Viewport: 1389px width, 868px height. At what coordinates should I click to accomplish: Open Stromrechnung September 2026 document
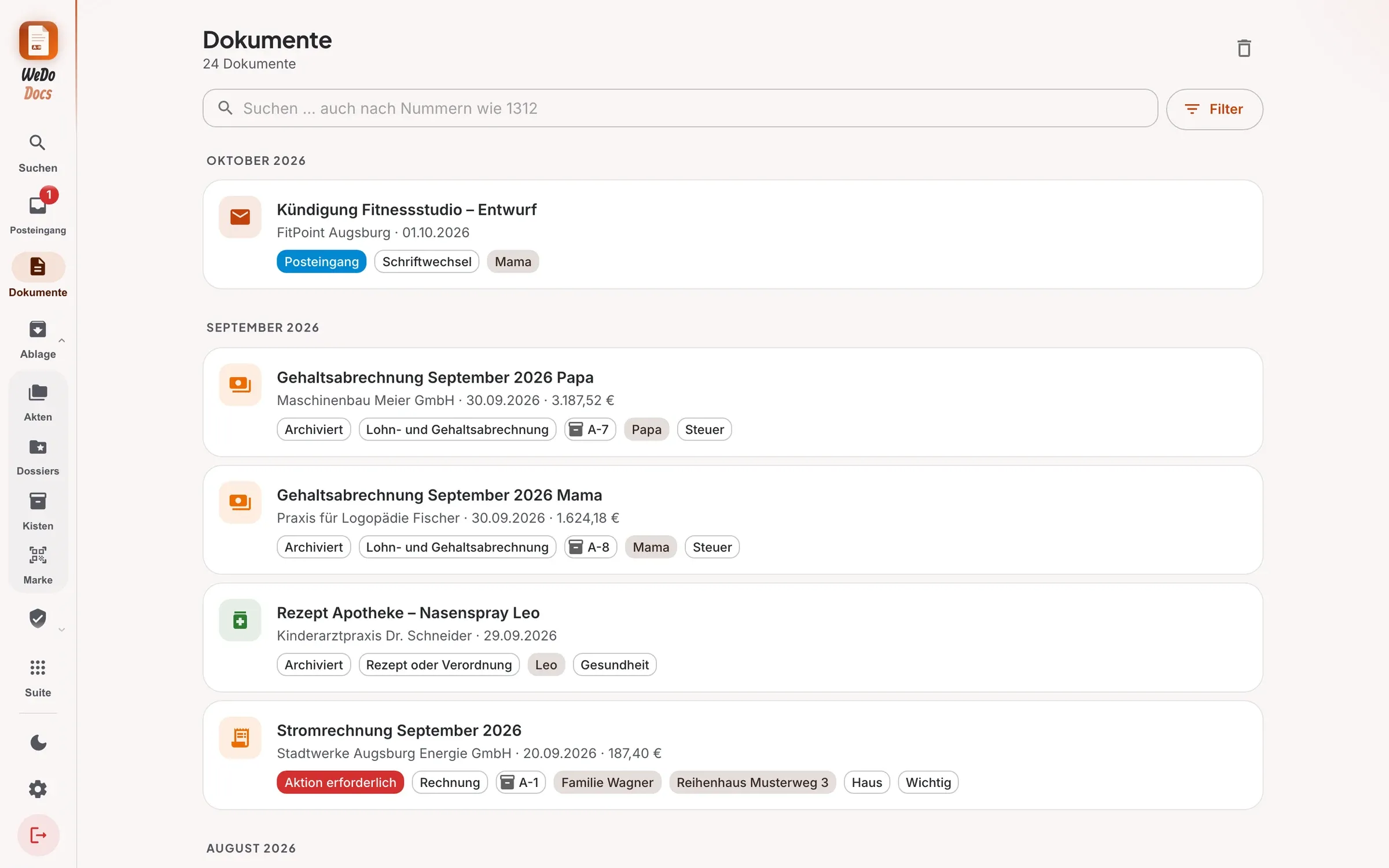pyautogui.click(x=733, y=755)
